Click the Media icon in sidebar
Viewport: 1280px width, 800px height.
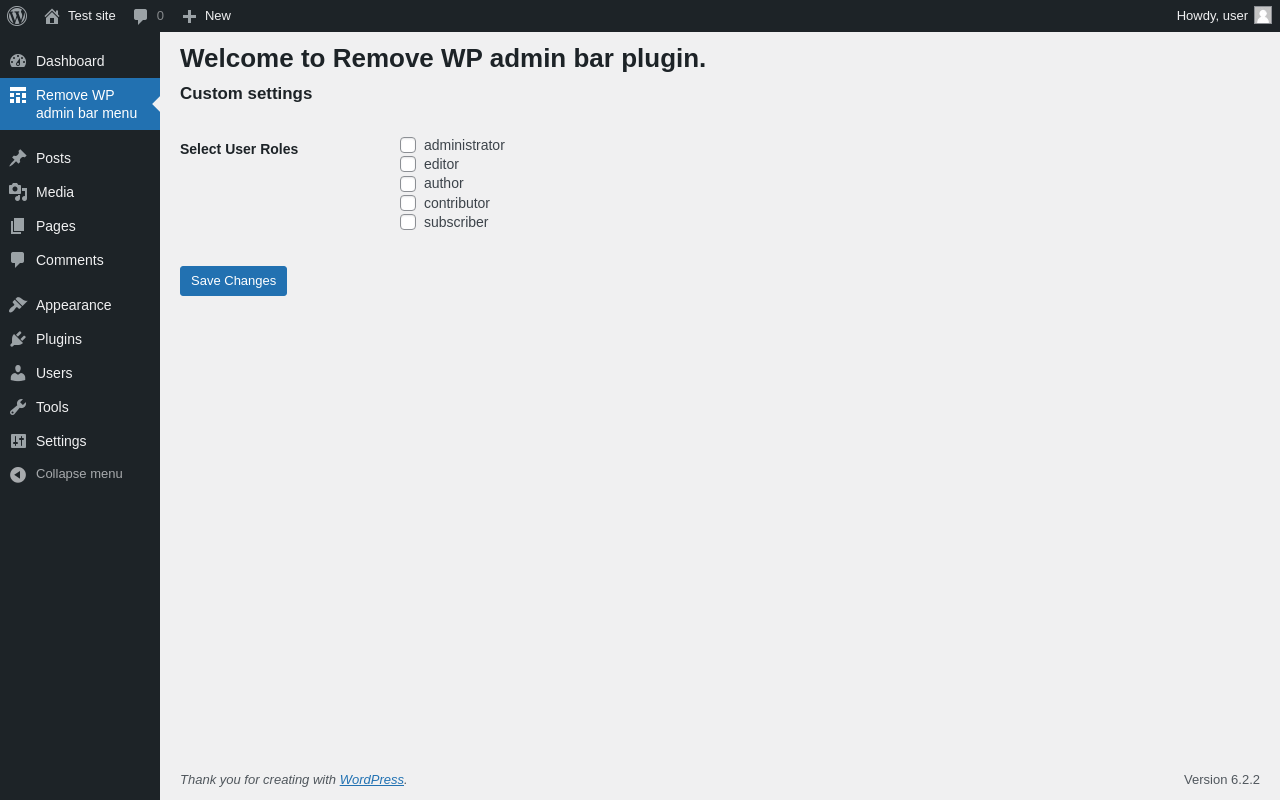tap(18, 192)
